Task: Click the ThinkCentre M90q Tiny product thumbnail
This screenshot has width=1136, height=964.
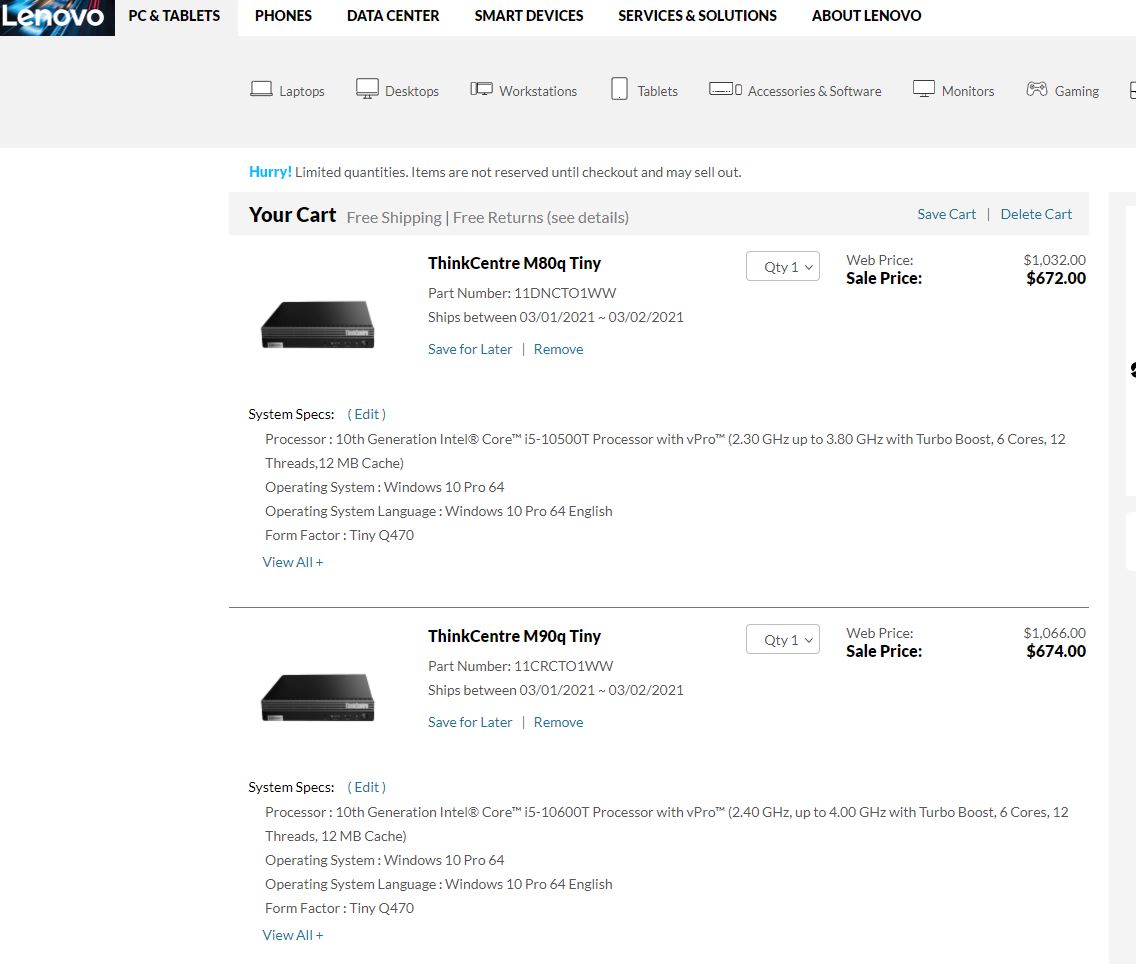Action: pos(317,696)
